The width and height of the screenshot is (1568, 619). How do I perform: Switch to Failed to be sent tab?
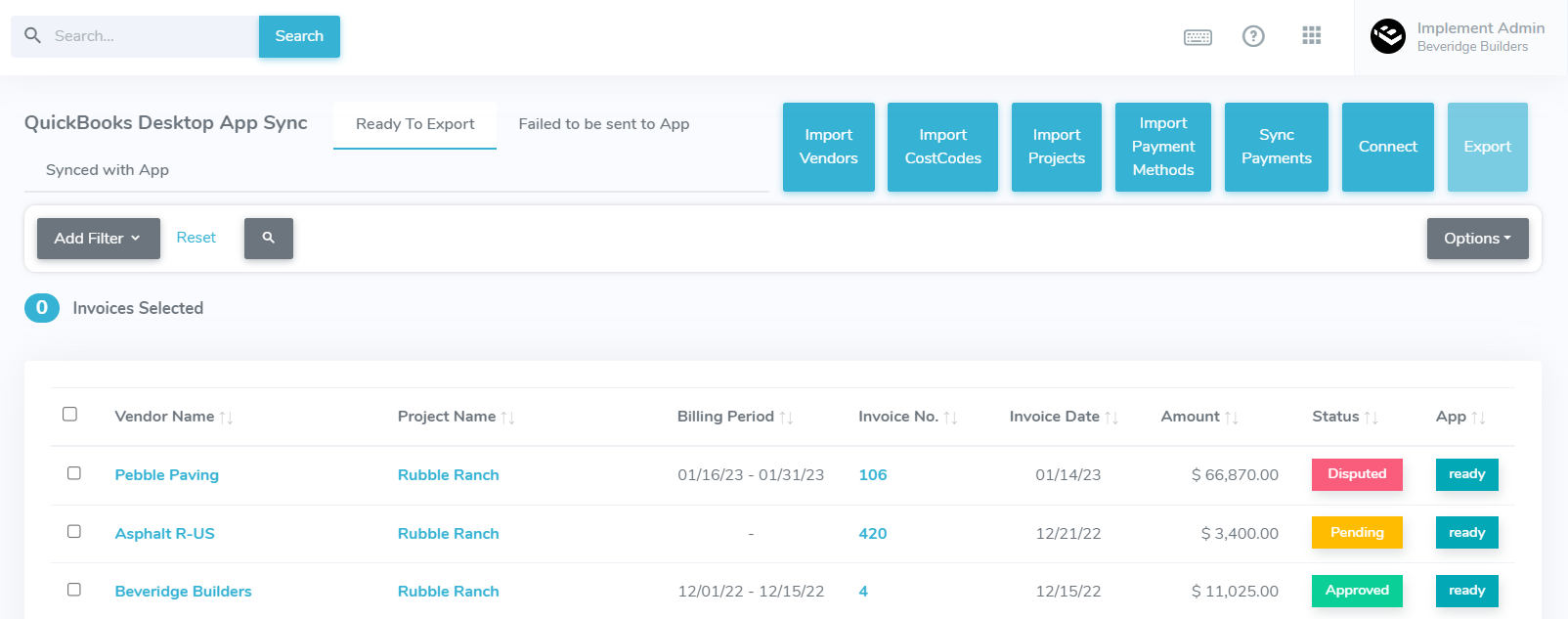coord(603,124)
